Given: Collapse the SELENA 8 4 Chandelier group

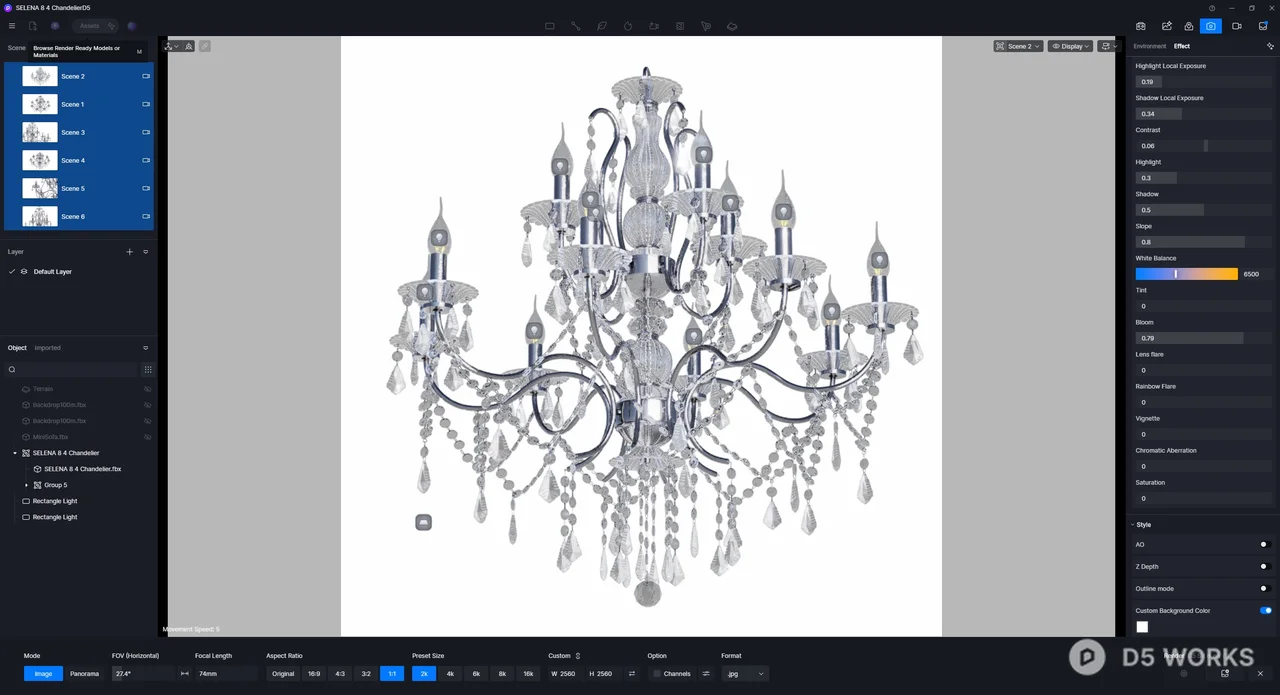Looking at the screenshot, I should tap(15, 453).
